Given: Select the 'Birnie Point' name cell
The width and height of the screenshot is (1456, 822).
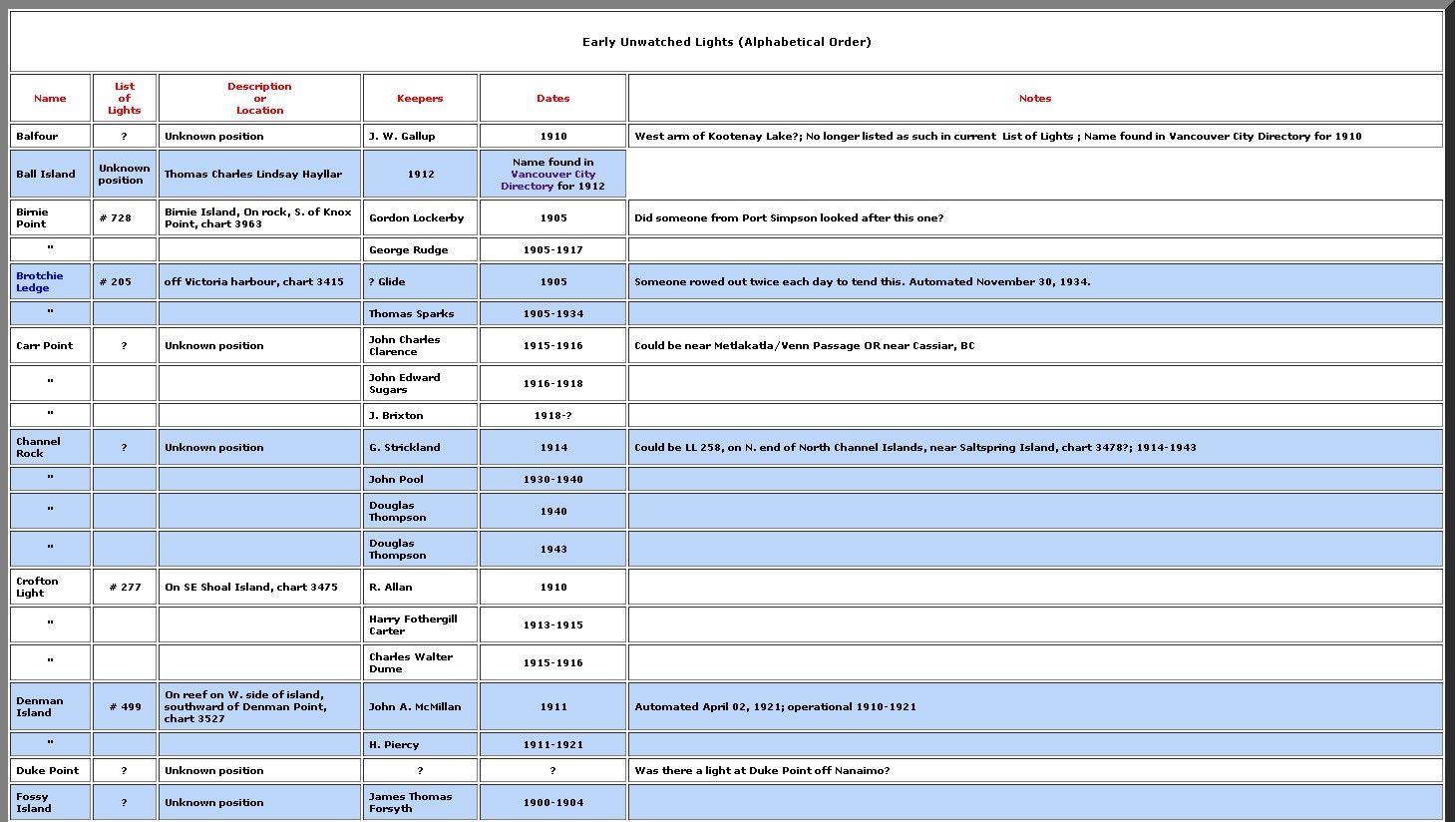Looking at the screenshot, I should pyautogui.click(x=50, y=217).
